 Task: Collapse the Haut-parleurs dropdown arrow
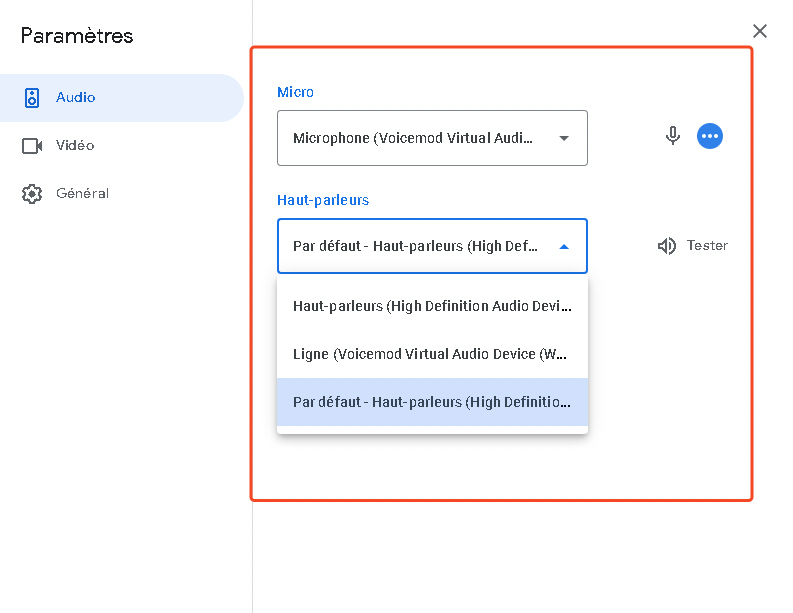(x=563, y=246)
